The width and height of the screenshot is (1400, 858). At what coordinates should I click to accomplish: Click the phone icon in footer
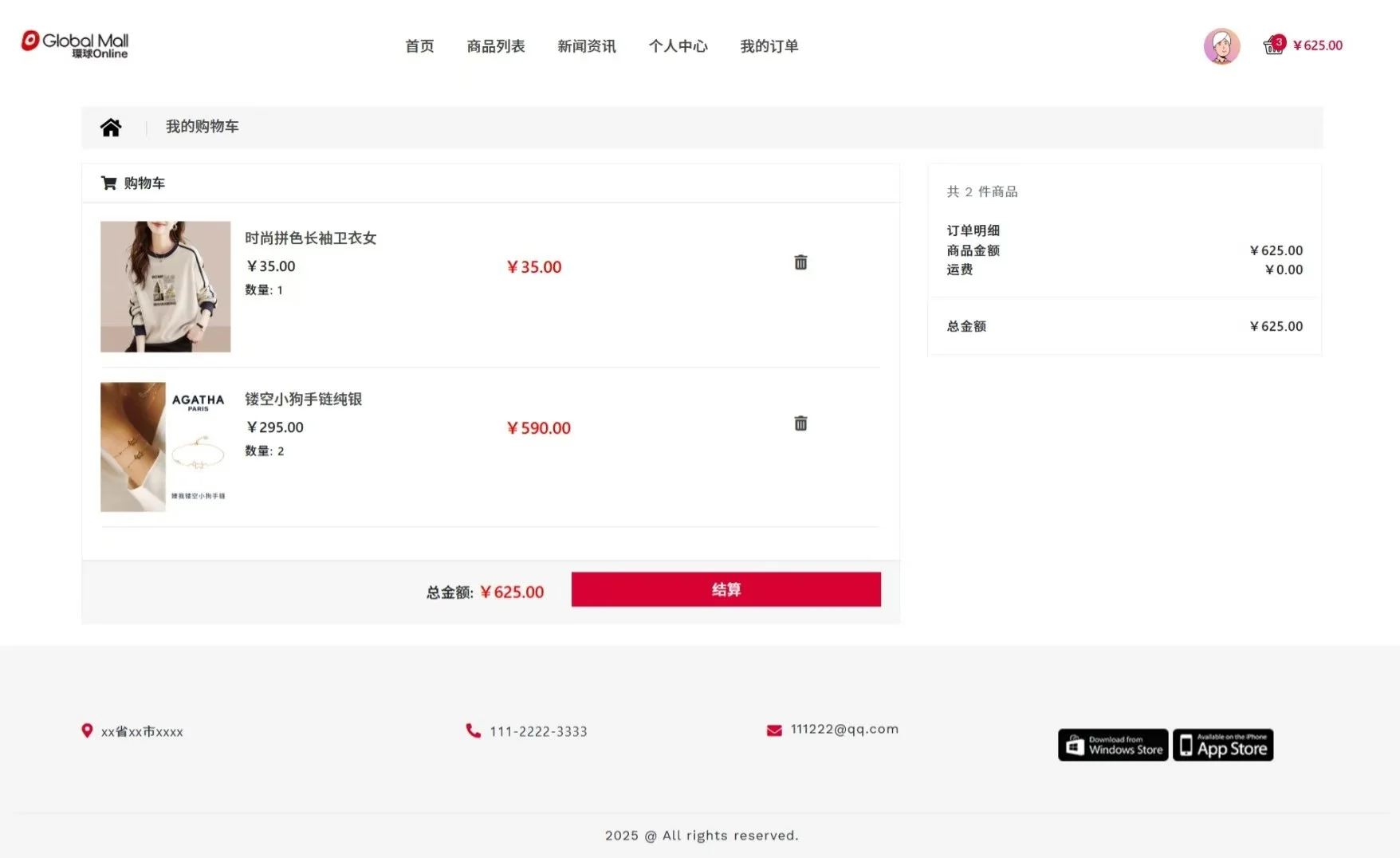(472, 730)
